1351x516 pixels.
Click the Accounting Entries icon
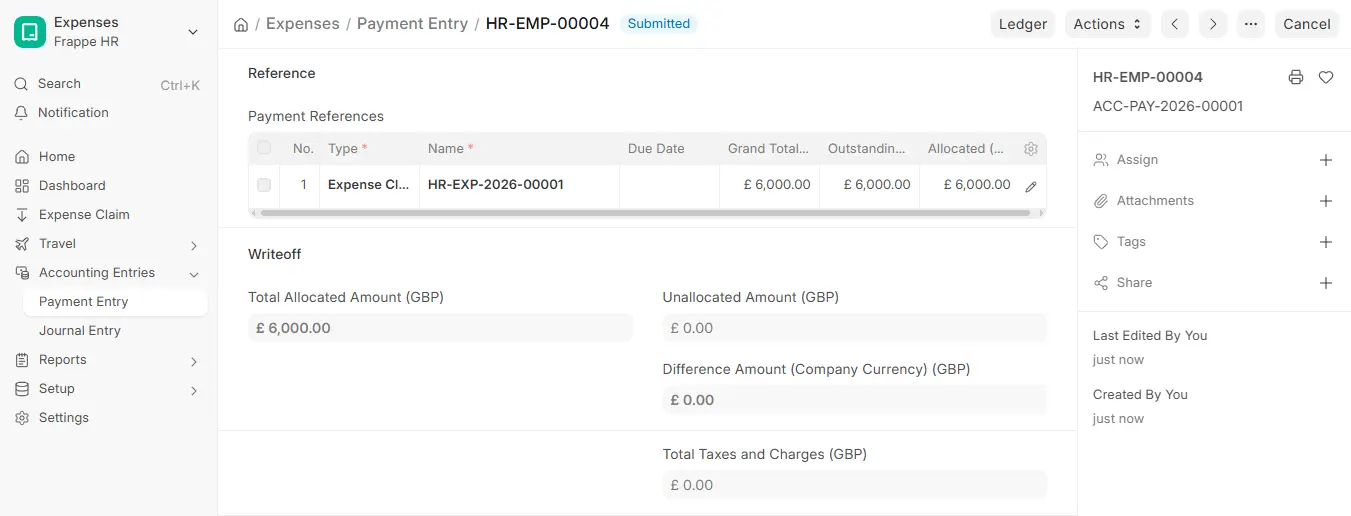[x=22, y=273]
